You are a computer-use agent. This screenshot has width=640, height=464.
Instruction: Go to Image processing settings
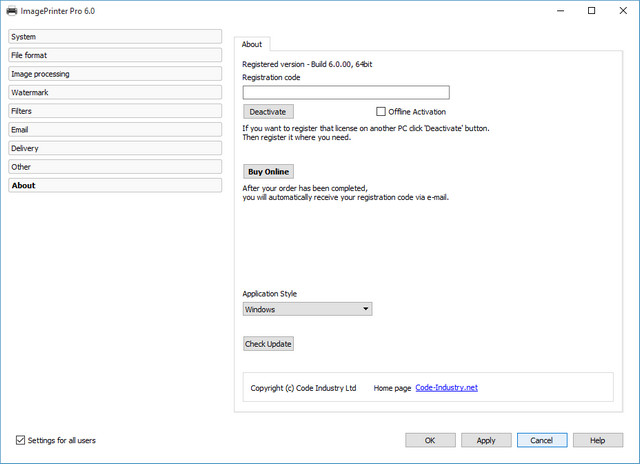(114, 74)
